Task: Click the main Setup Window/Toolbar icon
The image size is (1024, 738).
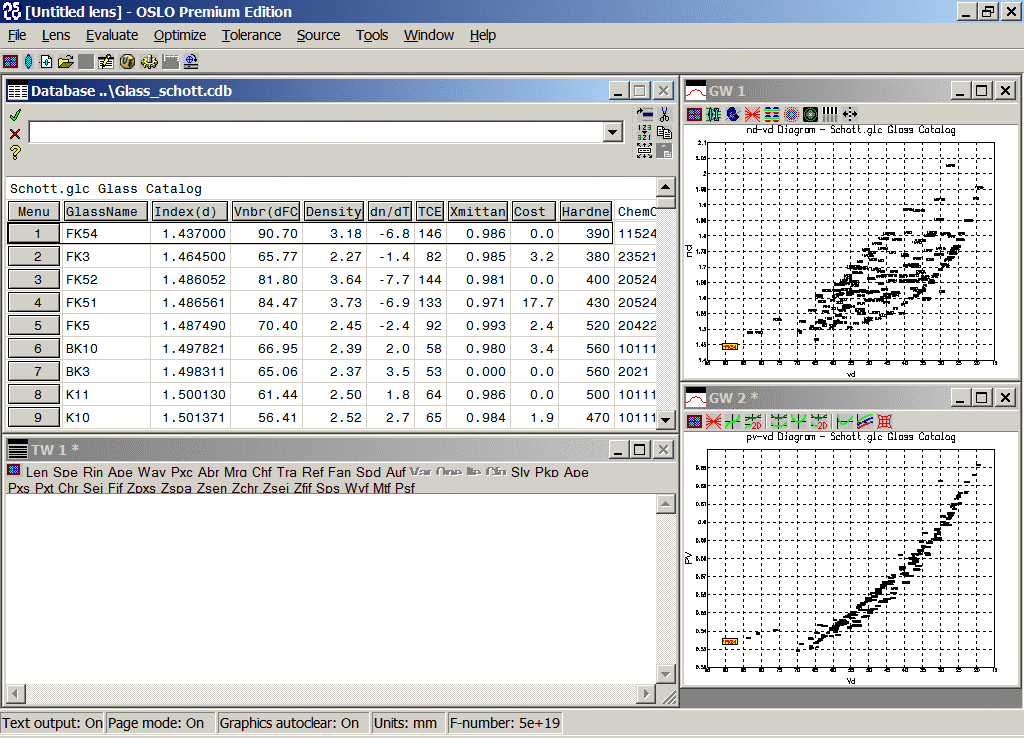Action: 10,61
